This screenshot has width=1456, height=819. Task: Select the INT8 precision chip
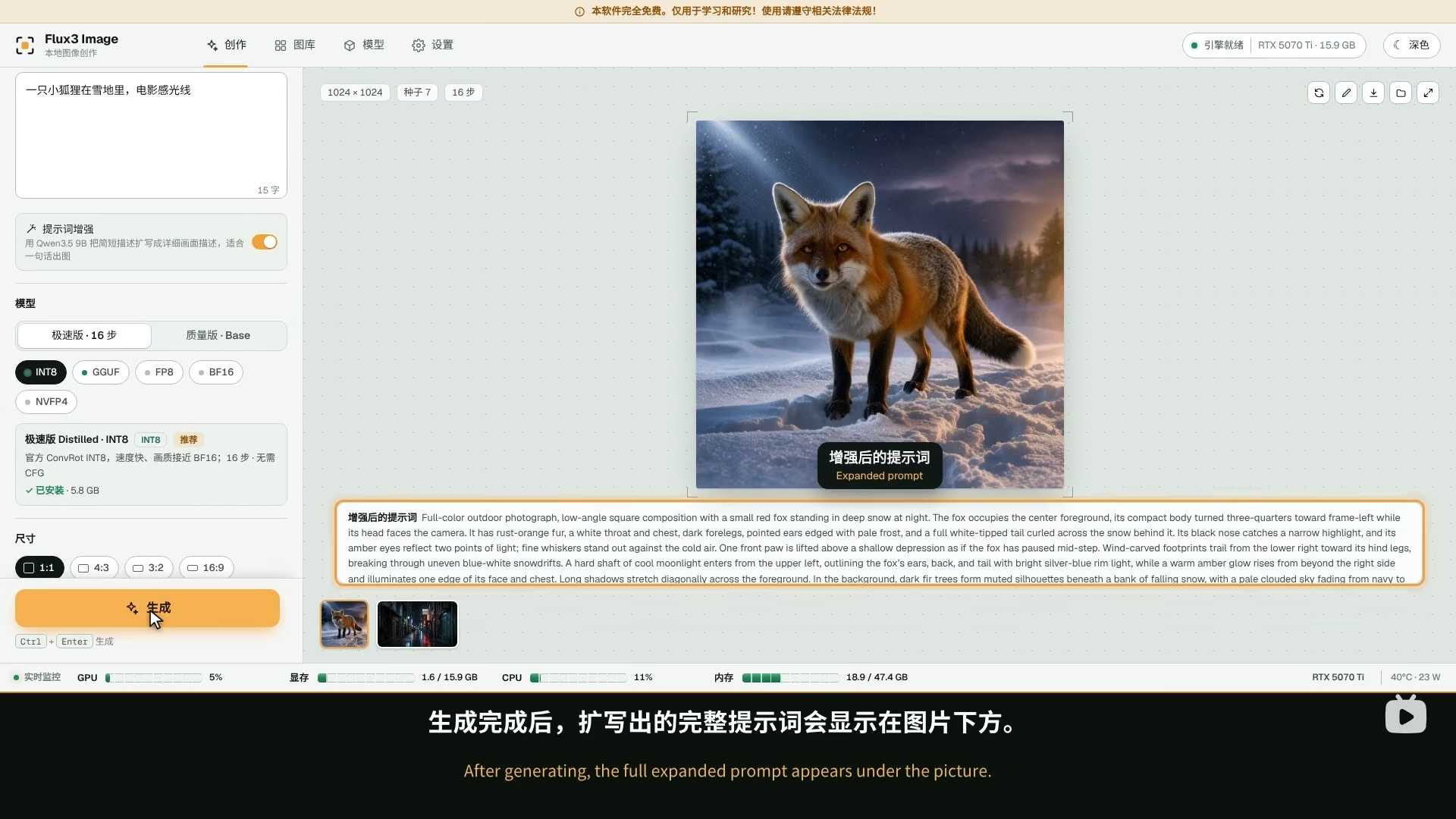(41, 372)
